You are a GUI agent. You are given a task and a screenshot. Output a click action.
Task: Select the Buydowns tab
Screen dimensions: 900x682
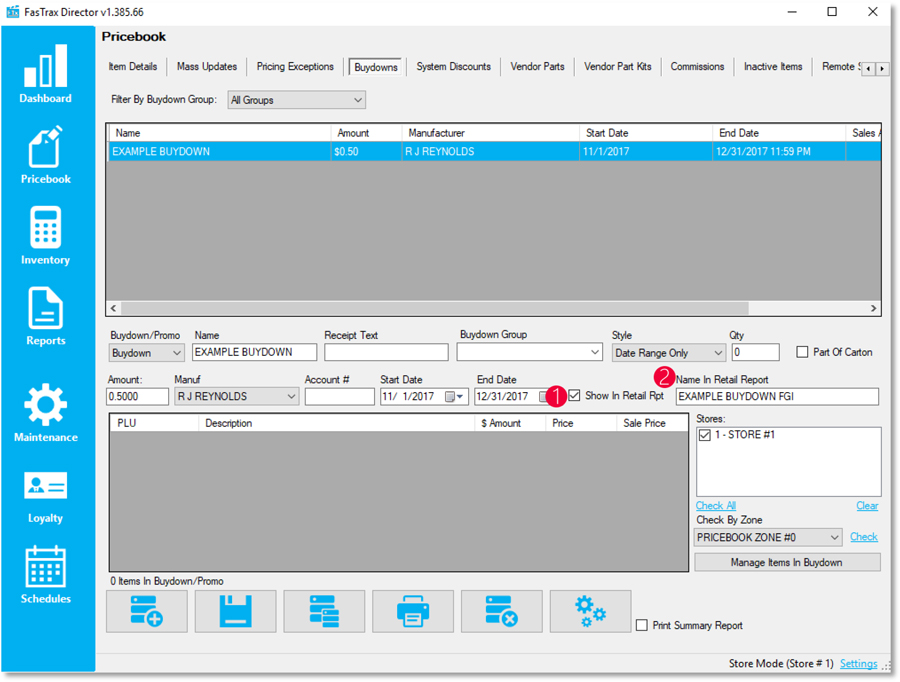(x=376, y=67)
